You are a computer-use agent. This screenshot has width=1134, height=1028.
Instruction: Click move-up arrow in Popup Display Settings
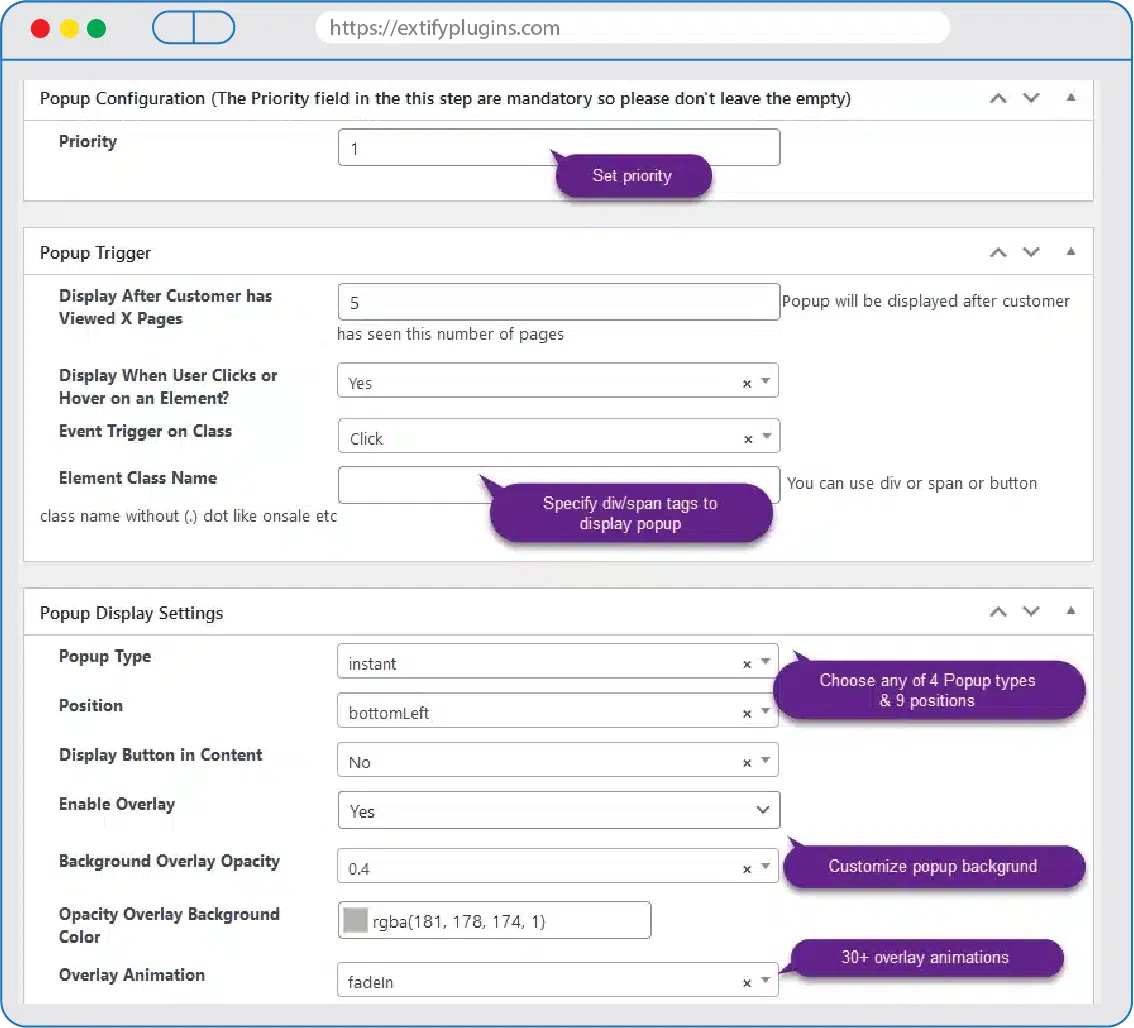[x=997, y=612]
